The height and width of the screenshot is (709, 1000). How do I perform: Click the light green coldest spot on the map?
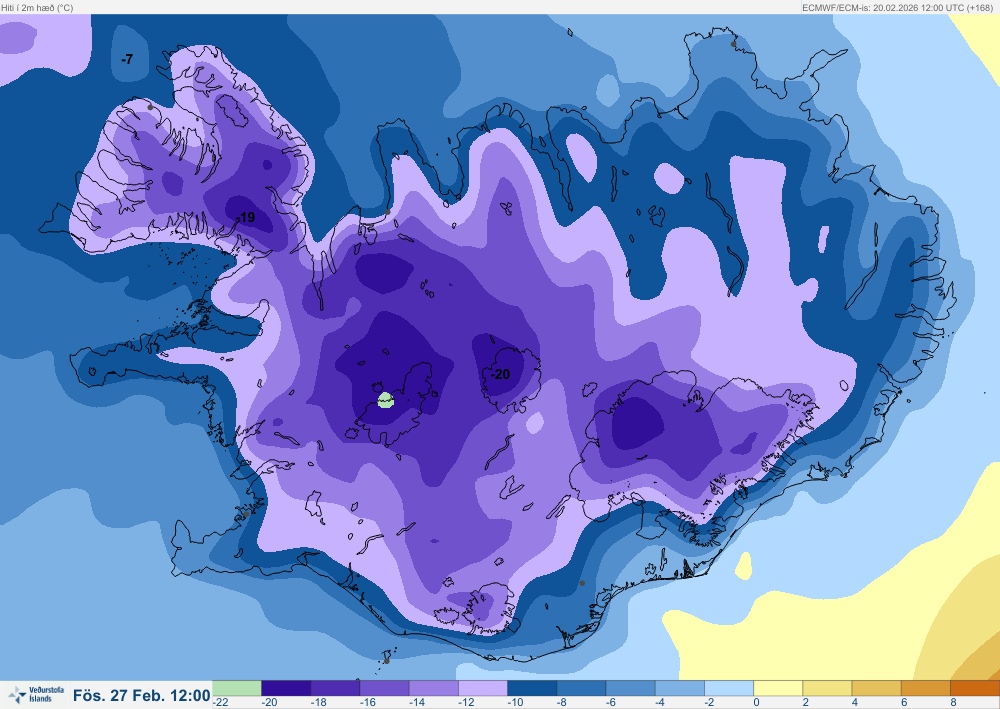pos(386,400)
